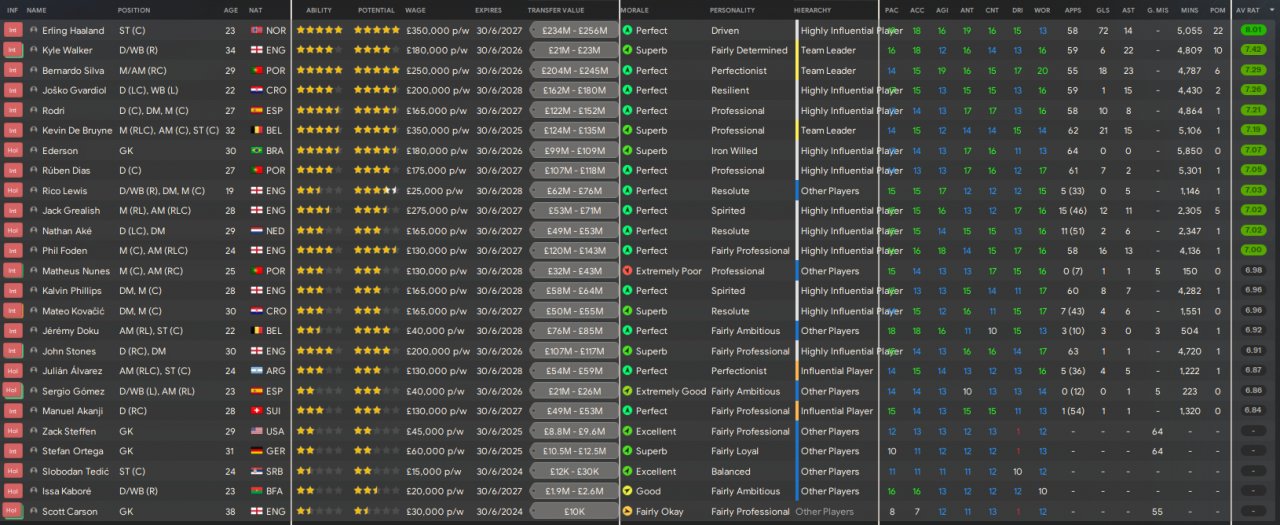The width and height of the screenshot is (1280, 525).
Task: Sort by the ABILITY column header
Action: (x=319, y=10)
